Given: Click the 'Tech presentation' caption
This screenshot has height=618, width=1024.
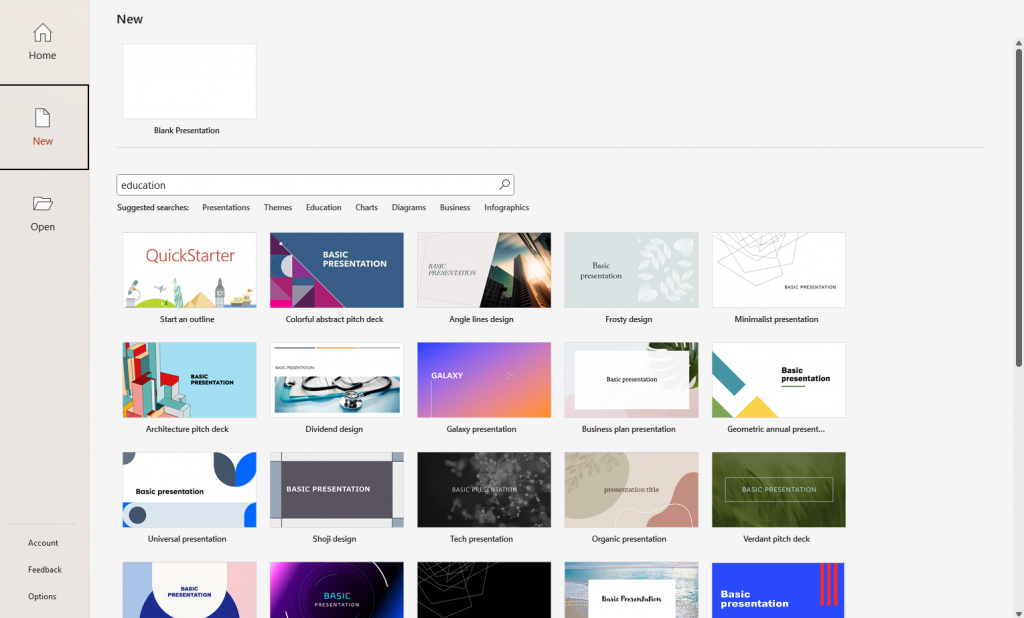Looking at the screenshot, I should pyautogui.click(x=481, y=539).
